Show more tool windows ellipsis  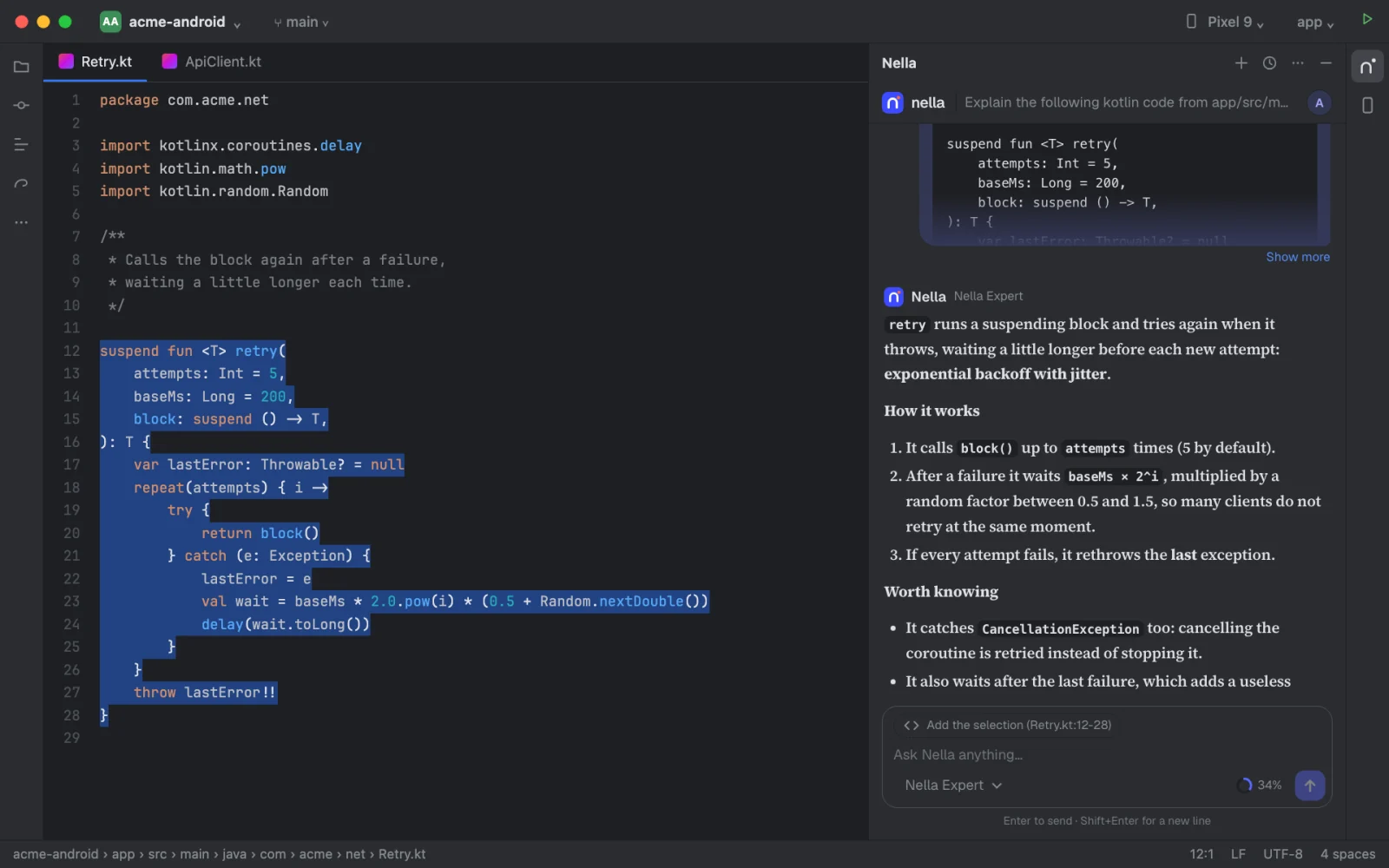22,223
